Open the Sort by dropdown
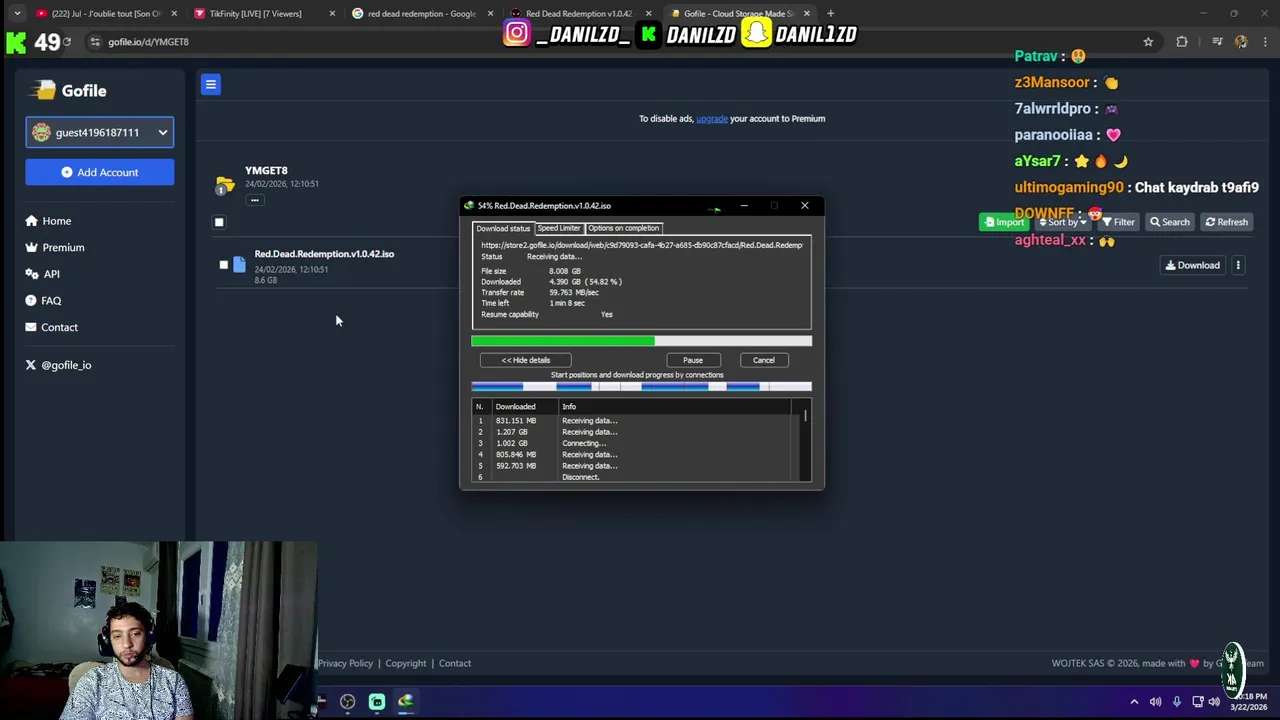This screenshot has width=1280, height=720. coord(1063,222)
